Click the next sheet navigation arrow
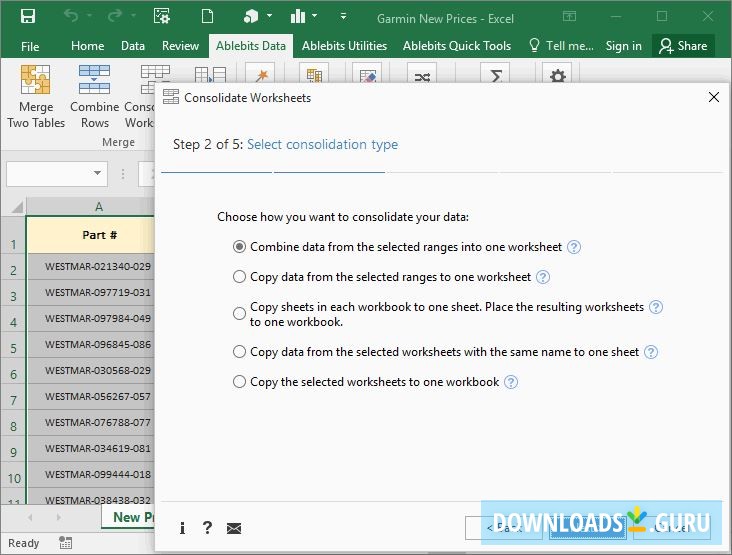Viewport: 732px width, 555px height. tap(58, 517)
